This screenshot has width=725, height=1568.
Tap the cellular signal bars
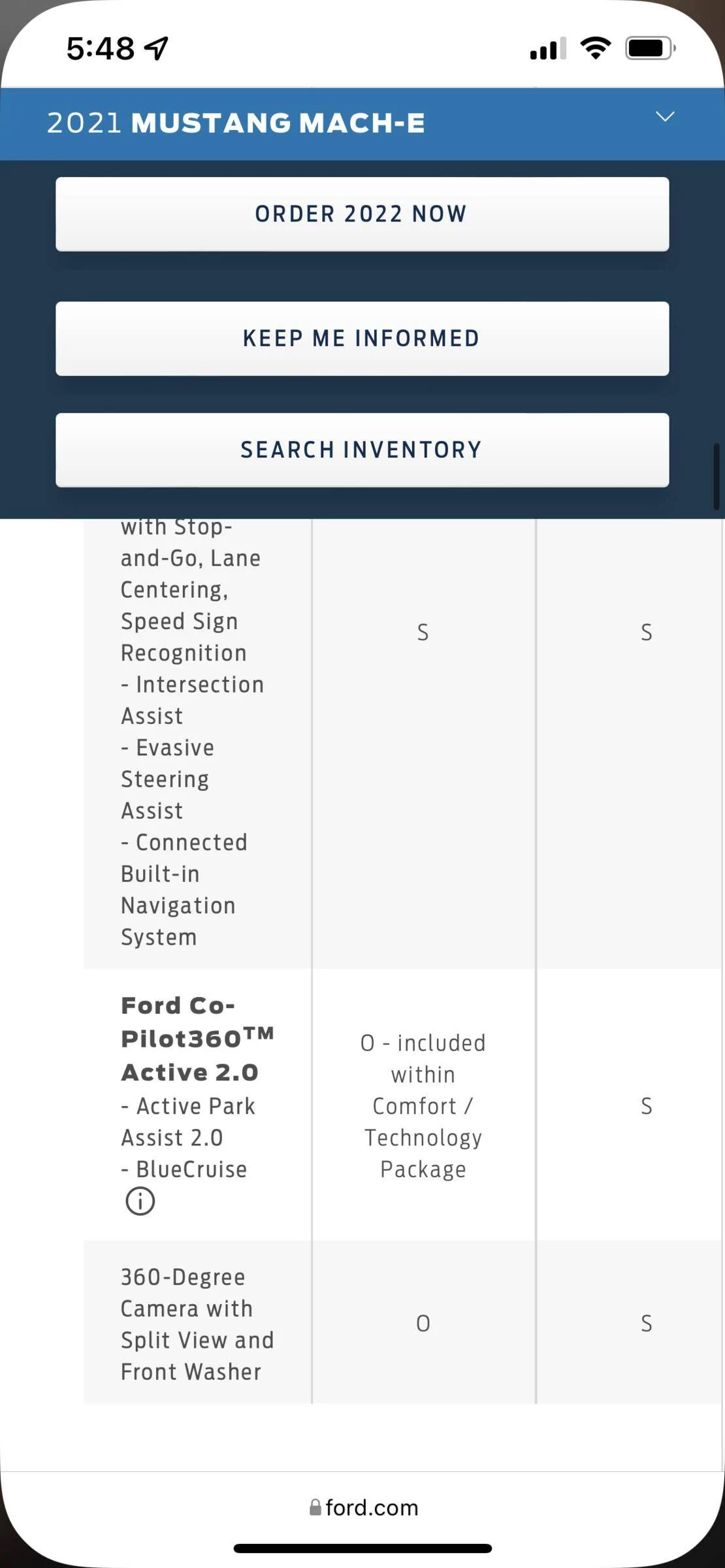tap(547, 48)
